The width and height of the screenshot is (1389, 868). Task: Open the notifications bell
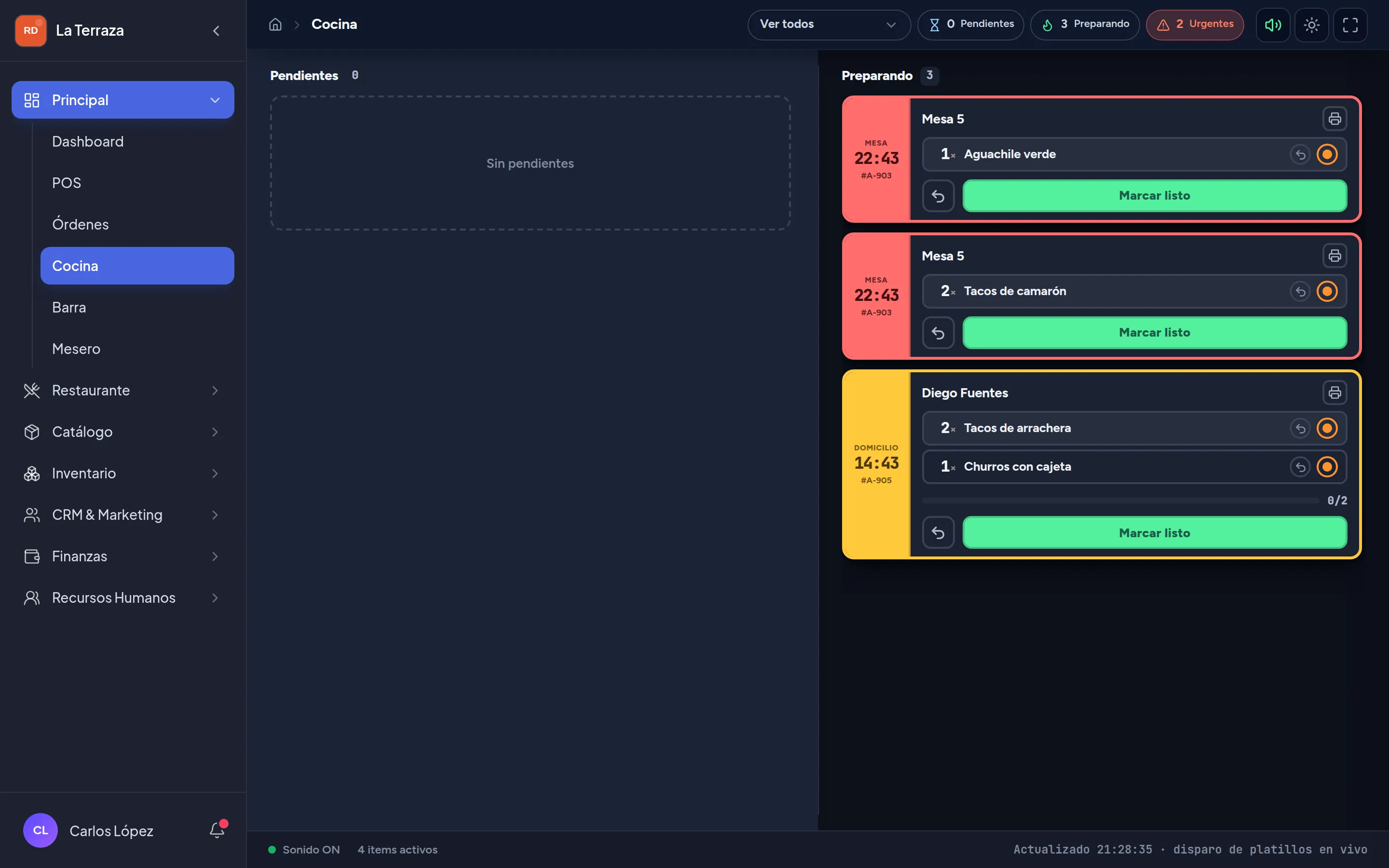(217, 830)
